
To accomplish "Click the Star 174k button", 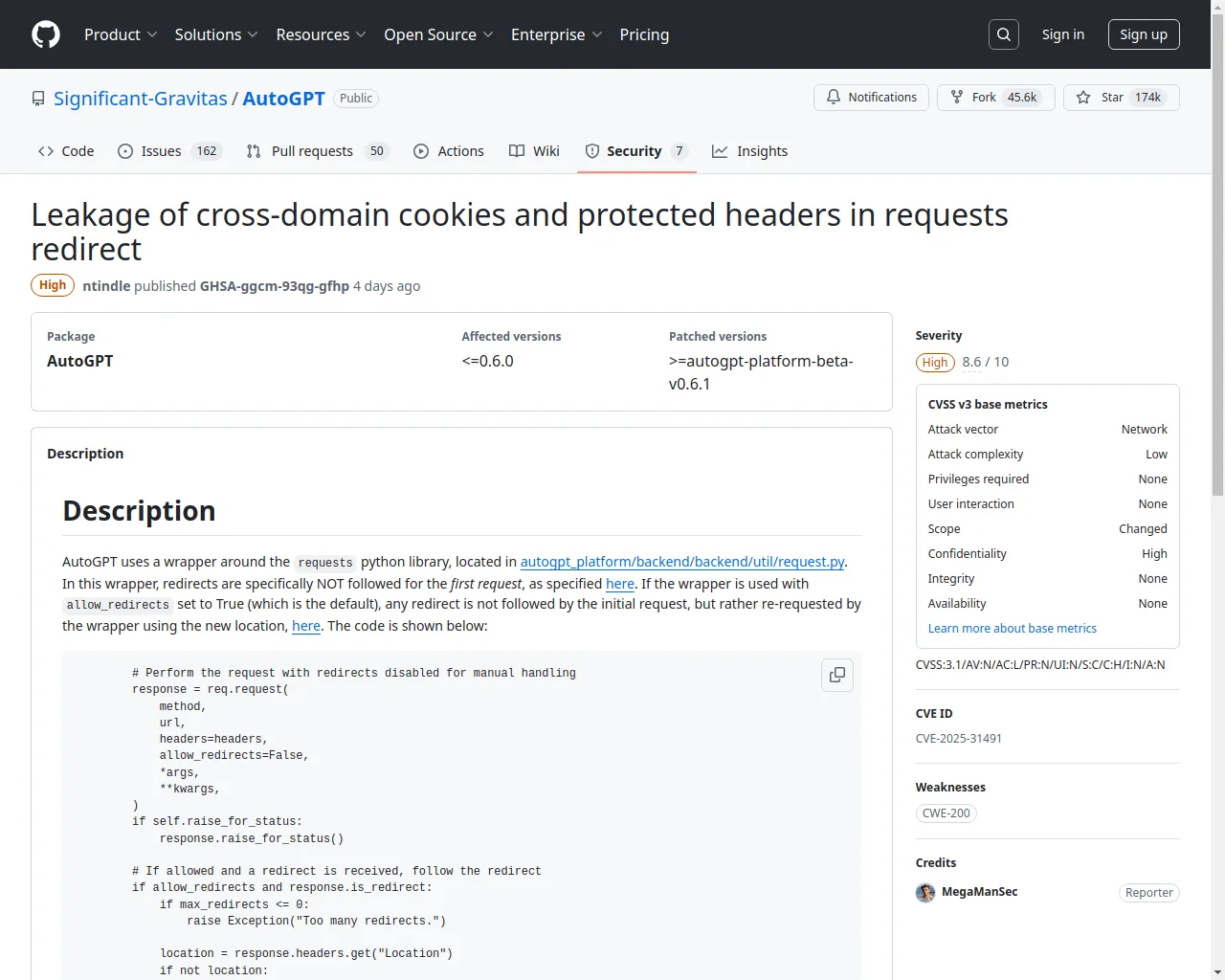I will (x=1122, y=98).
